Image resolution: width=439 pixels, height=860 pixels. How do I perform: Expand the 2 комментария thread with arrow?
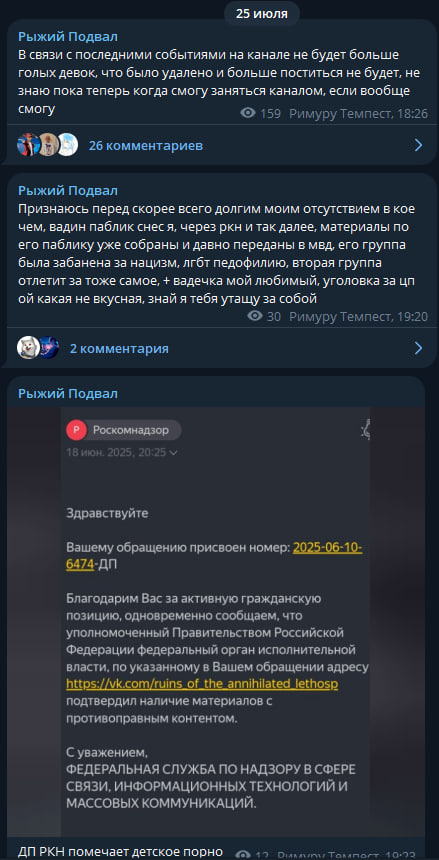point(418,348)
